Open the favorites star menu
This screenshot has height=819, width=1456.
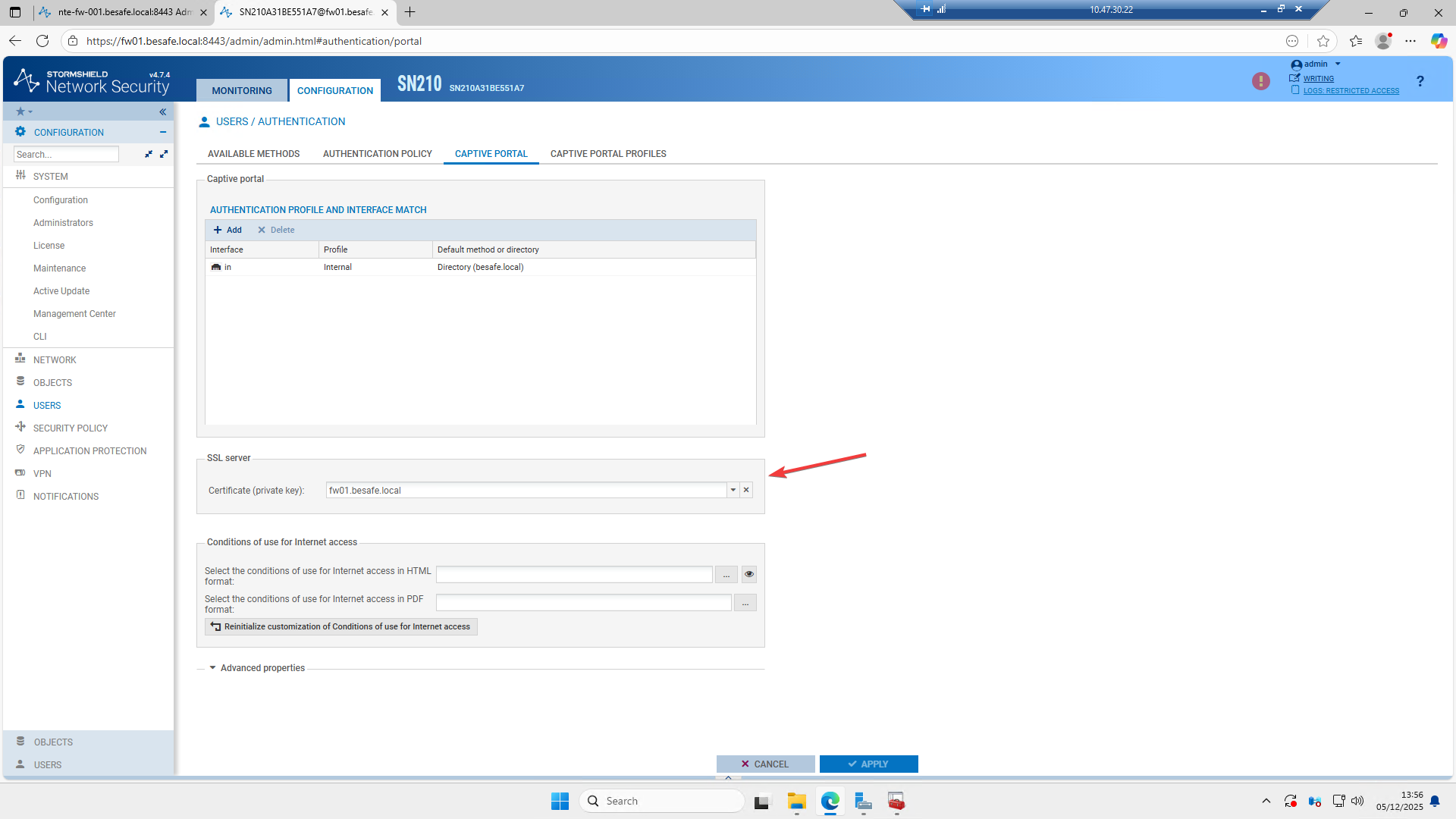coord(24,111)
